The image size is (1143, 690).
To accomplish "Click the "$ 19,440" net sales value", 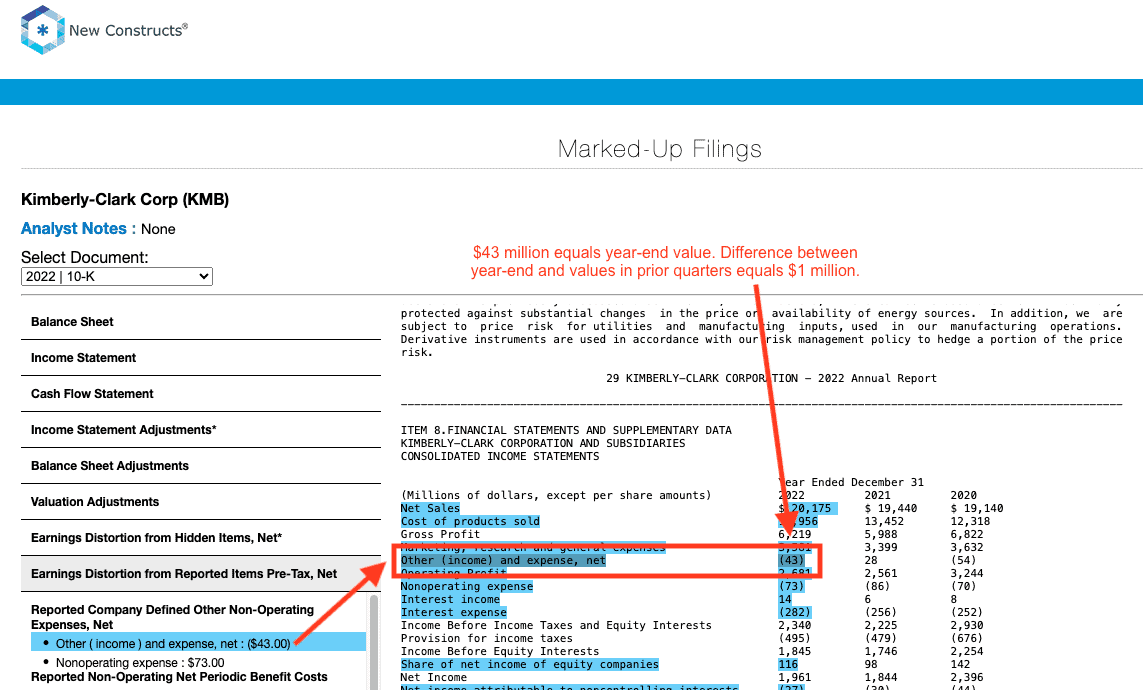I will (891, 509).
